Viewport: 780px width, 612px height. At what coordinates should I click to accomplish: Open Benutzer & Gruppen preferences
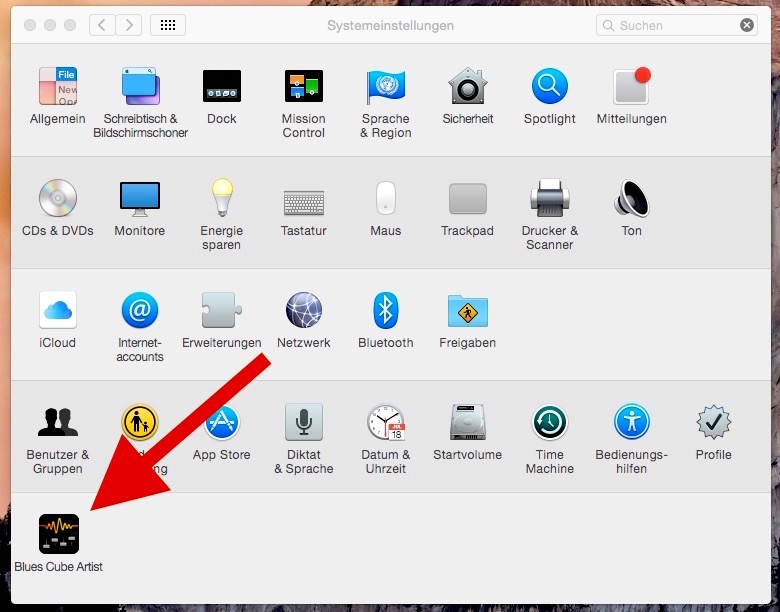pos(58,422)
